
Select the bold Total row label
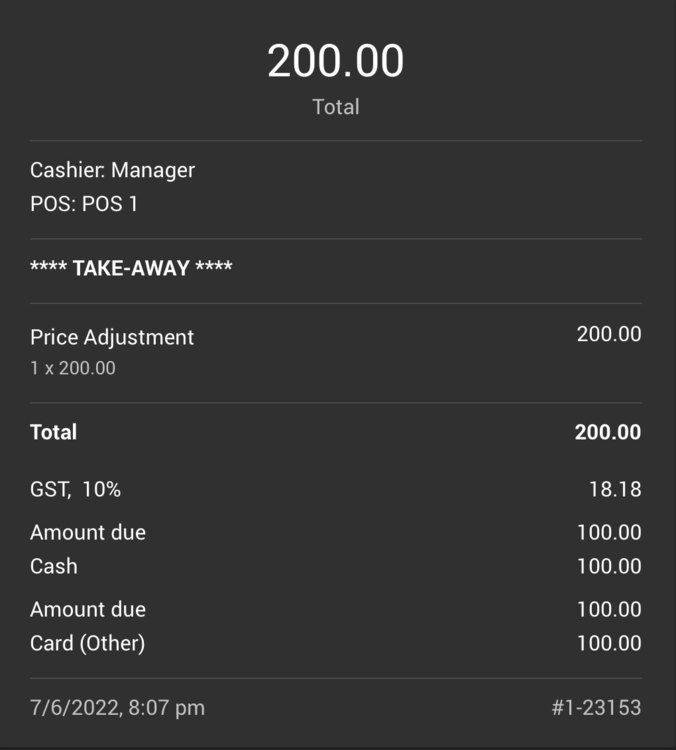(x=54, y=432)
